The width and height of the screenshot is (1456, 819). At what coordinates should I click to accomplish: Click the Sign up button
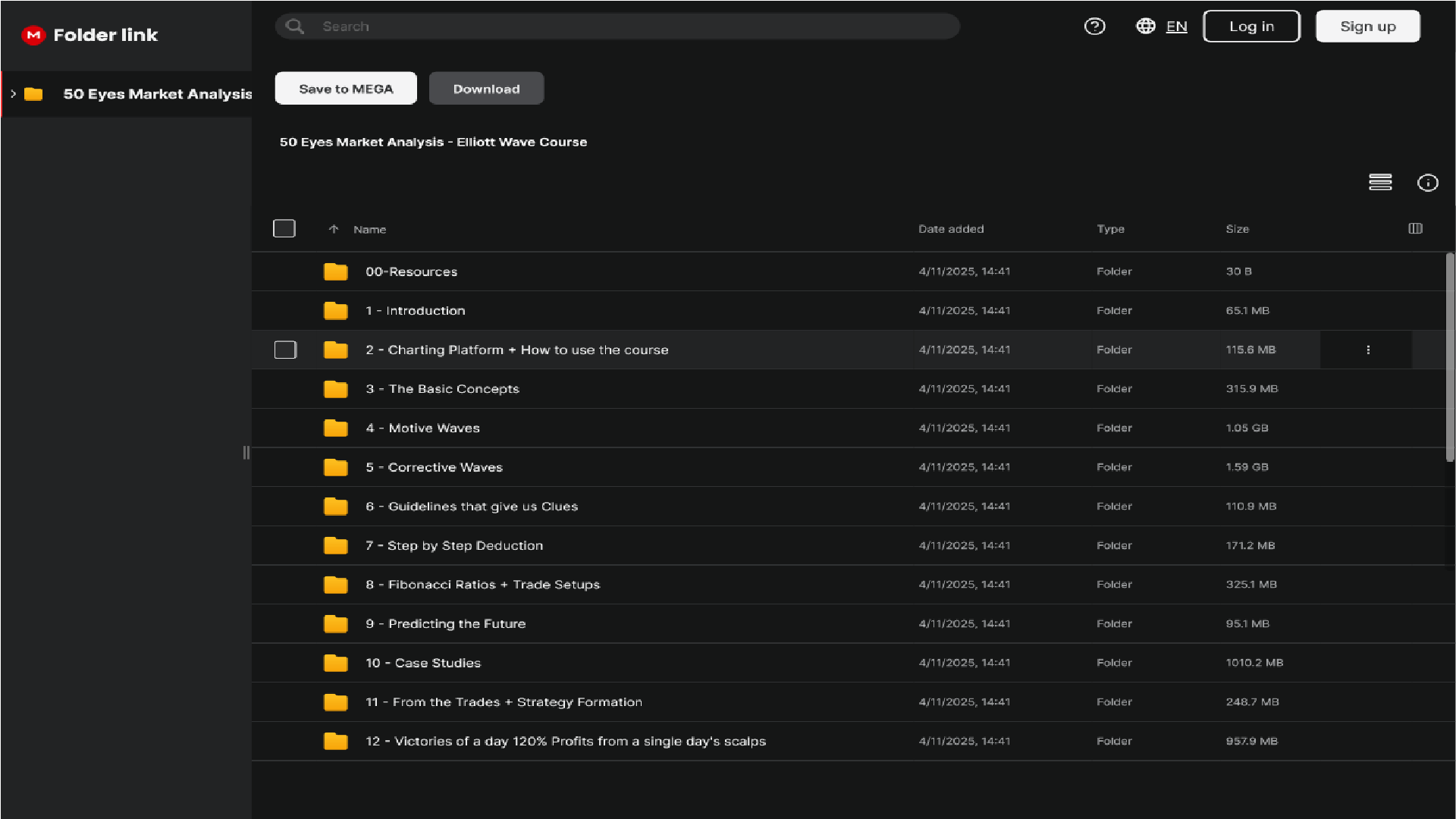tap(1367, 27)
